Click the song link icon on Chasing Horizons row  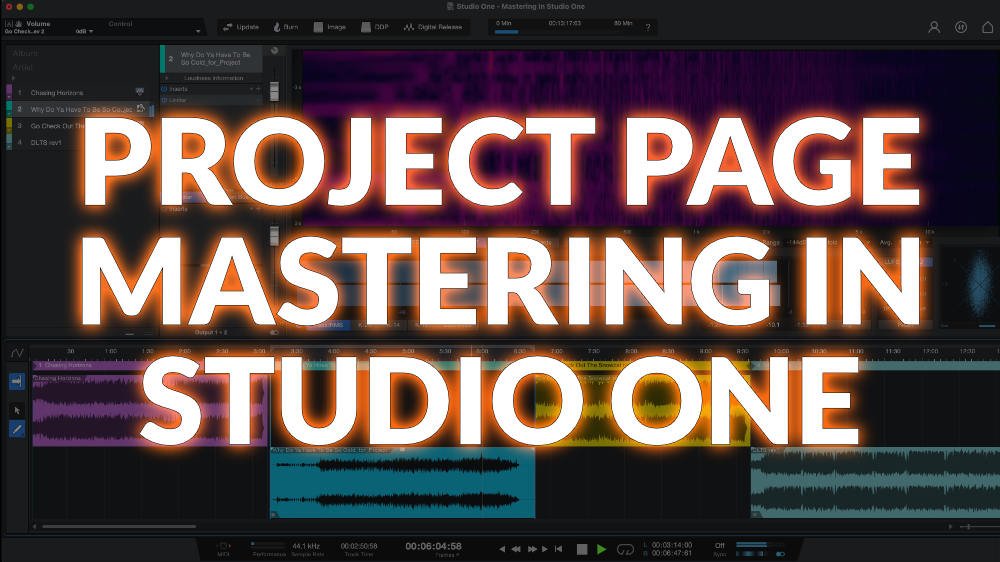pos(140,92)
